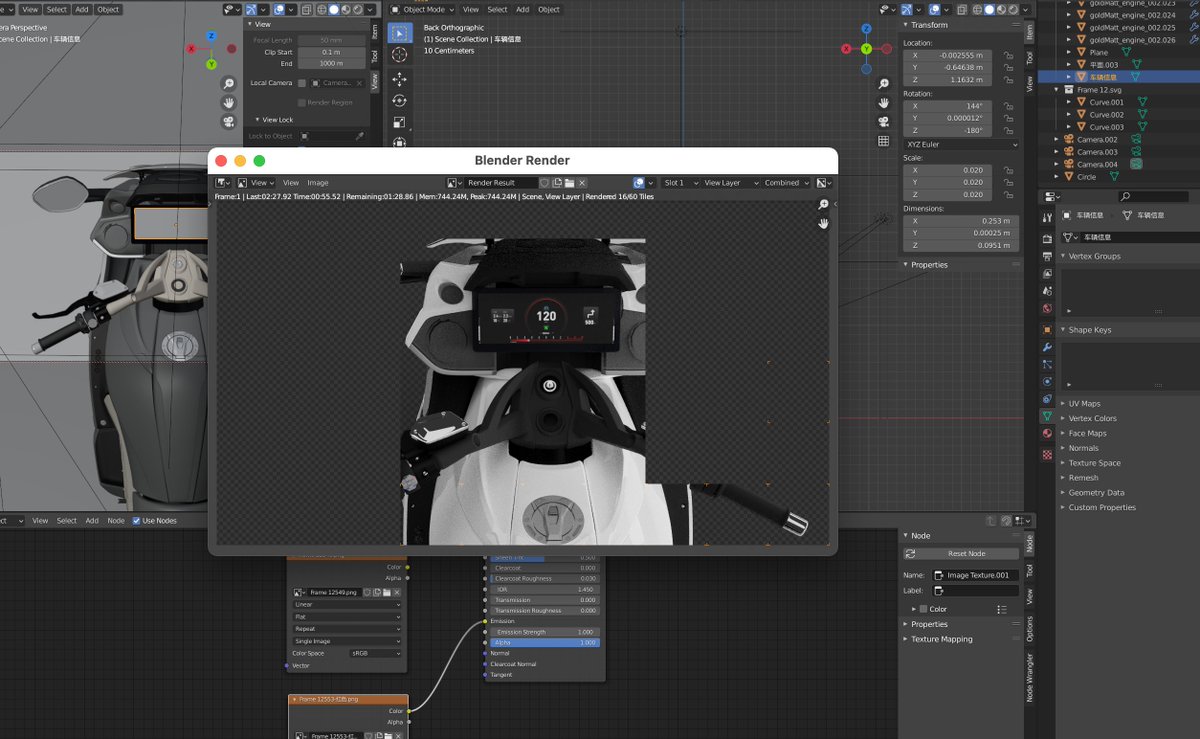Screen dimensions: 1200x739
Task: Open the Texture properties checker tab
Action: point(1047,454)
